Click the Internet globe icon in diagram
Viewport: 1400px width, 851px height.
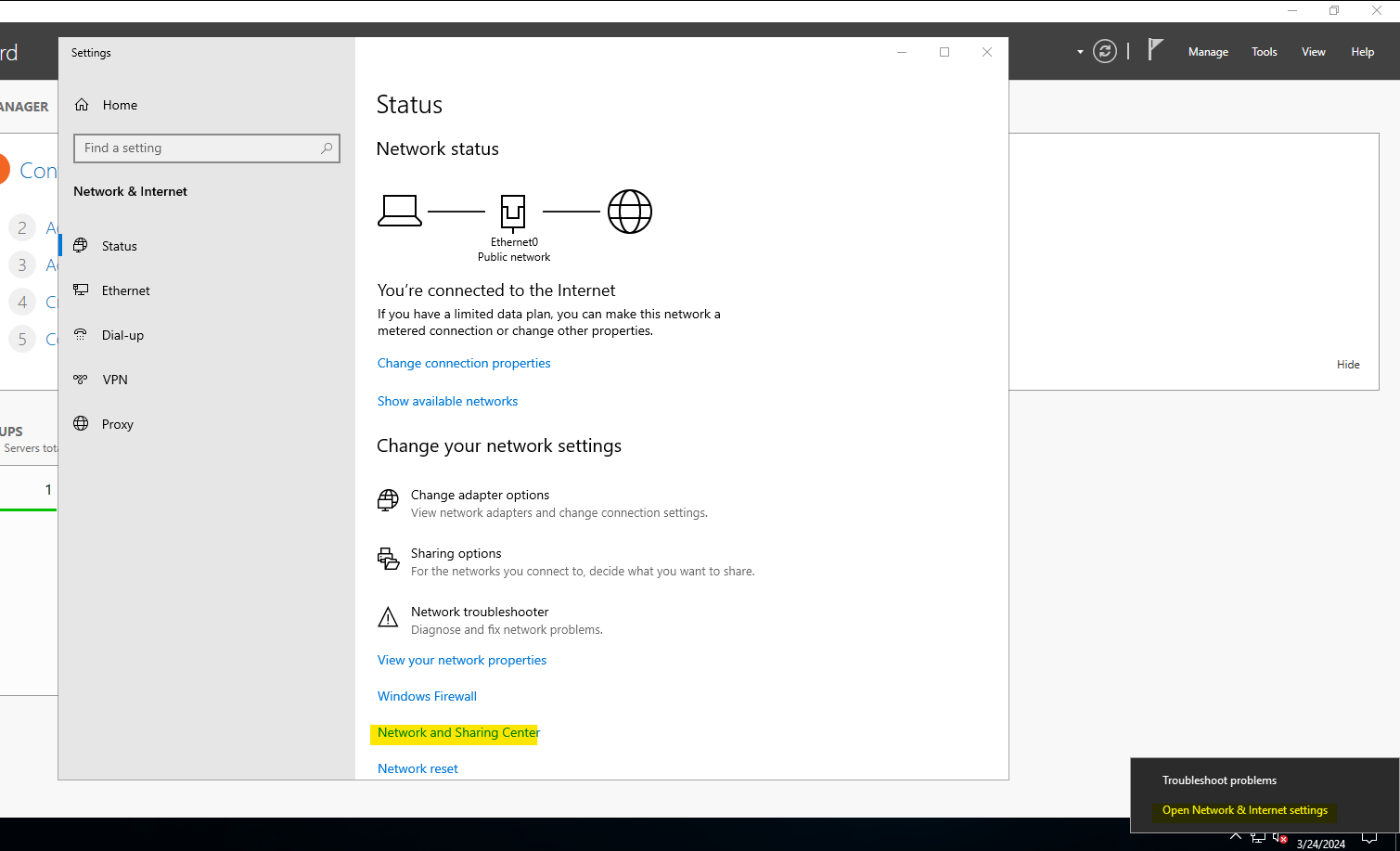[630, 212]
